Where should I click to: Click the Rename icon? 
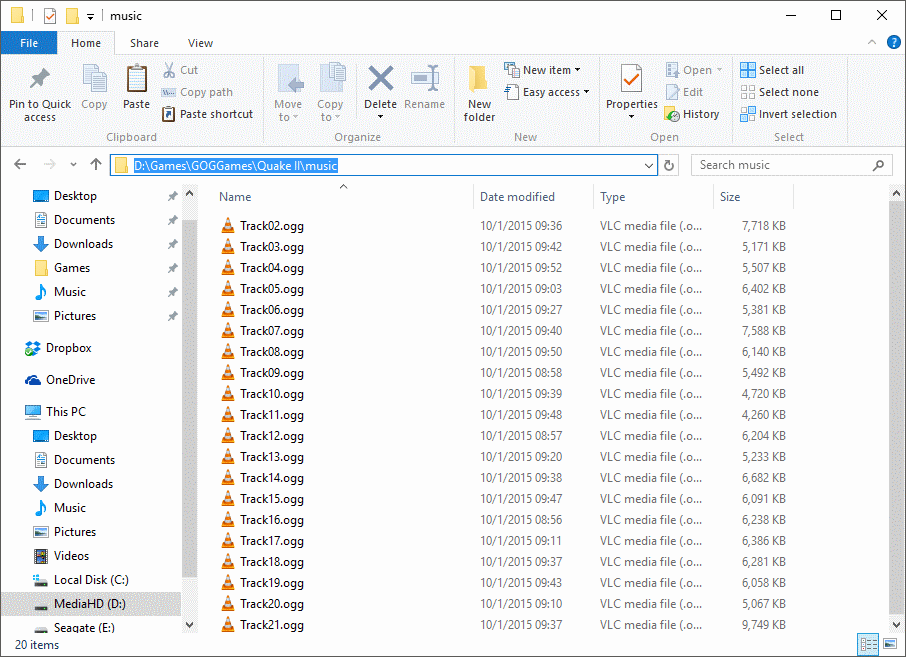[425, 78]
